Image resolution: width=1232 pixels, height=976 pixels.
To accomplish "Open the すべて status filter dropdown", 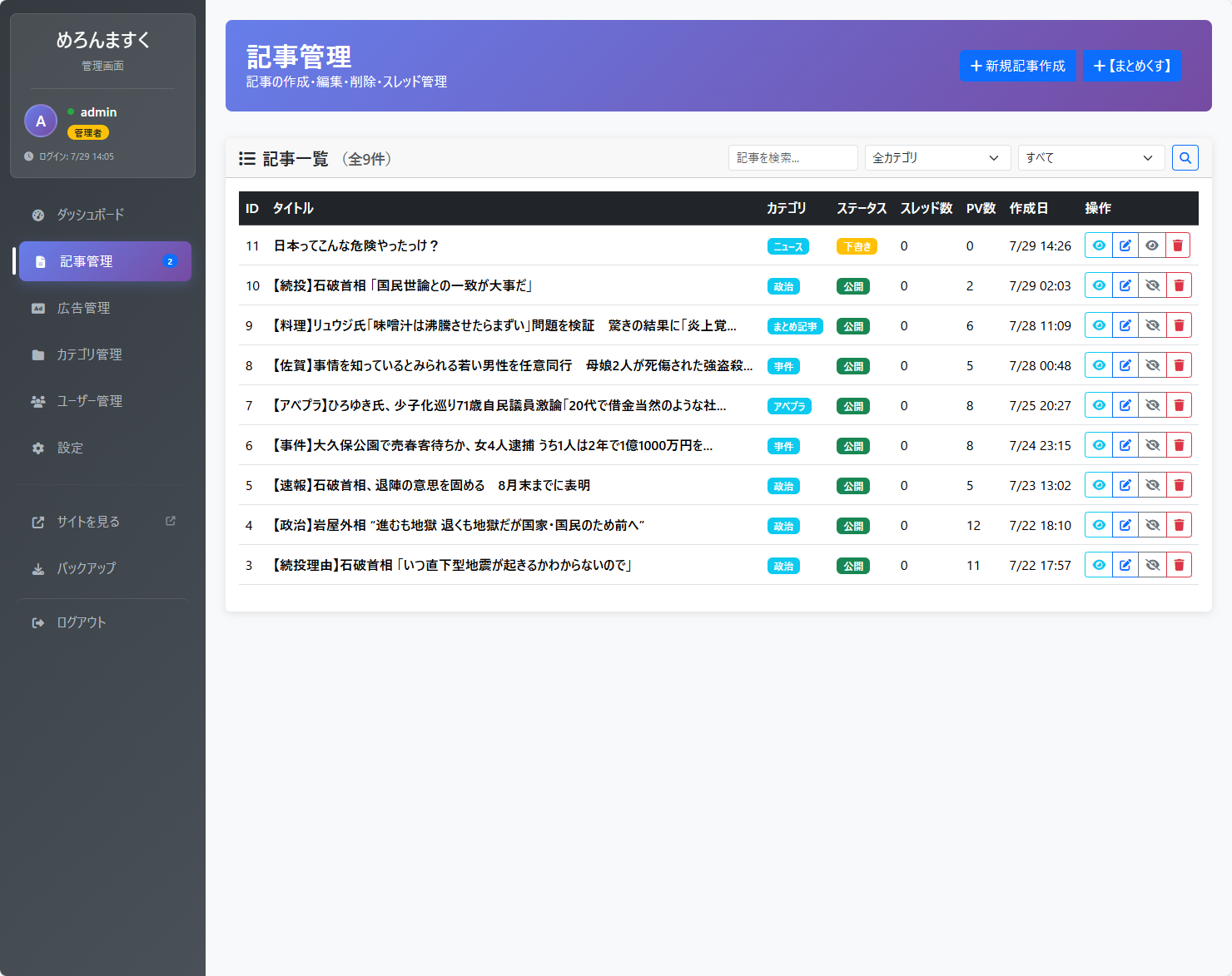I will (x=1090, y=158).
